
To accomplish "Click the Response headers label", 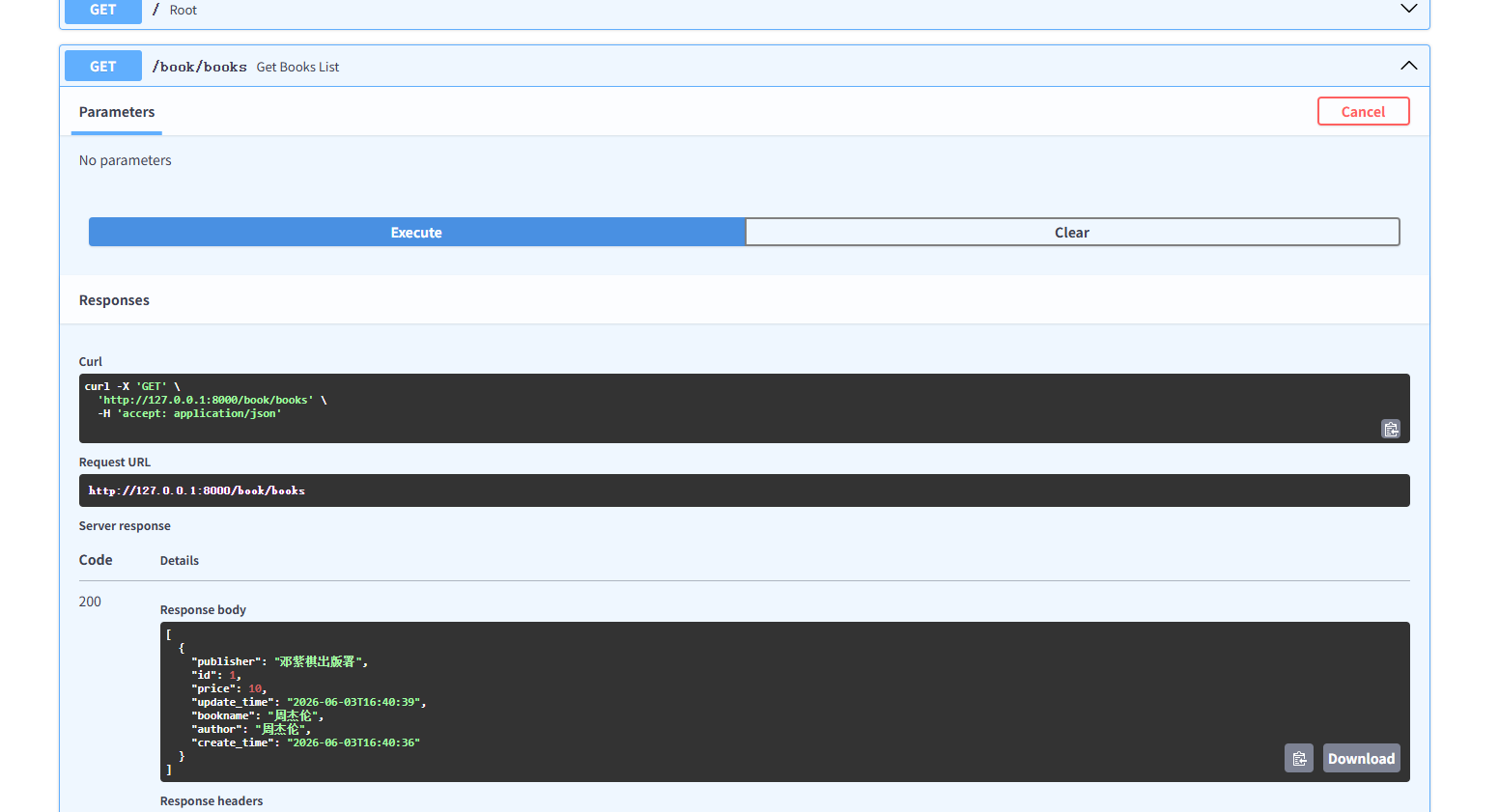I will pos(212,800).
